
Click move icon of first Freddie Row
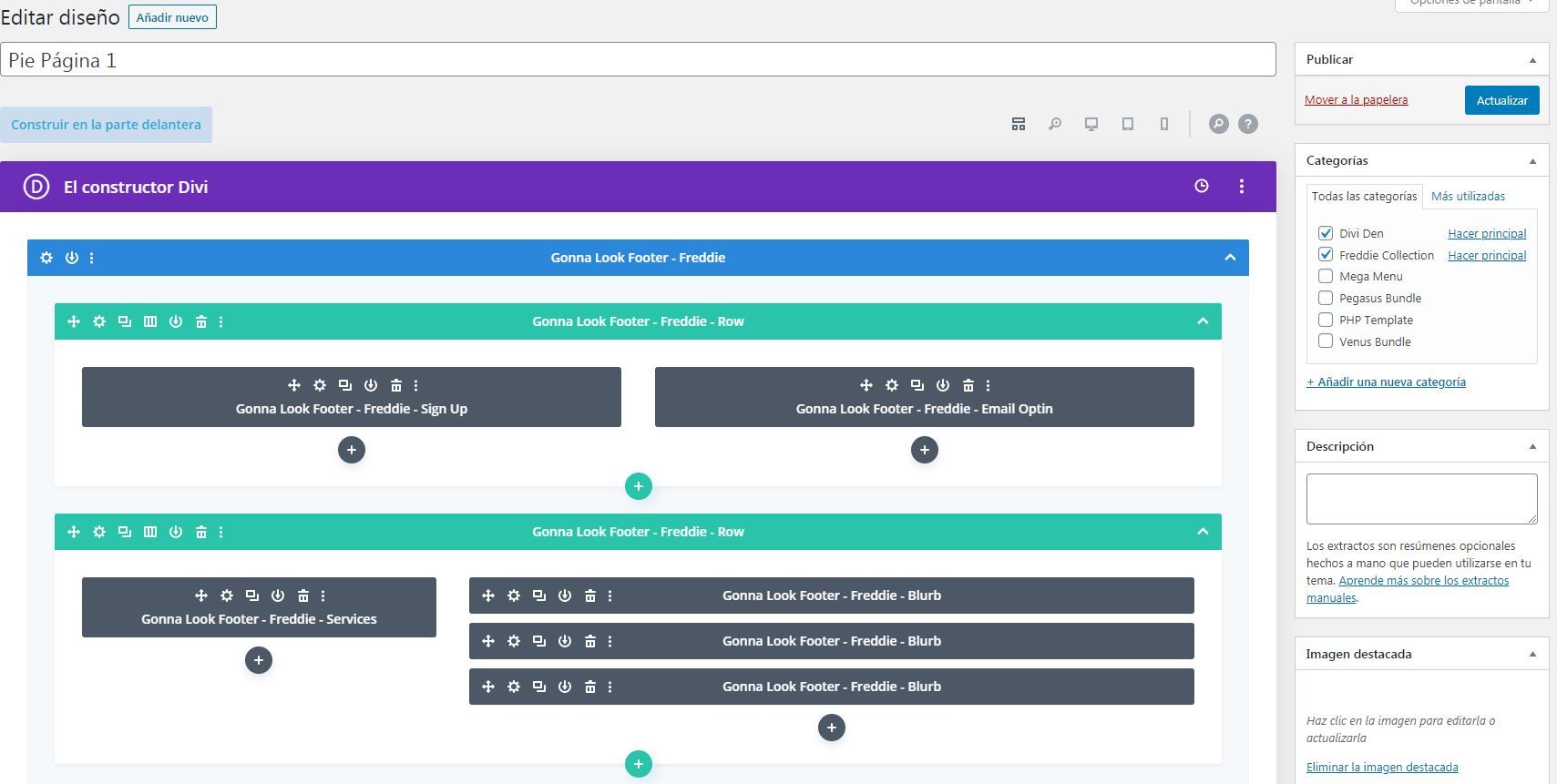tap(74, 321)
